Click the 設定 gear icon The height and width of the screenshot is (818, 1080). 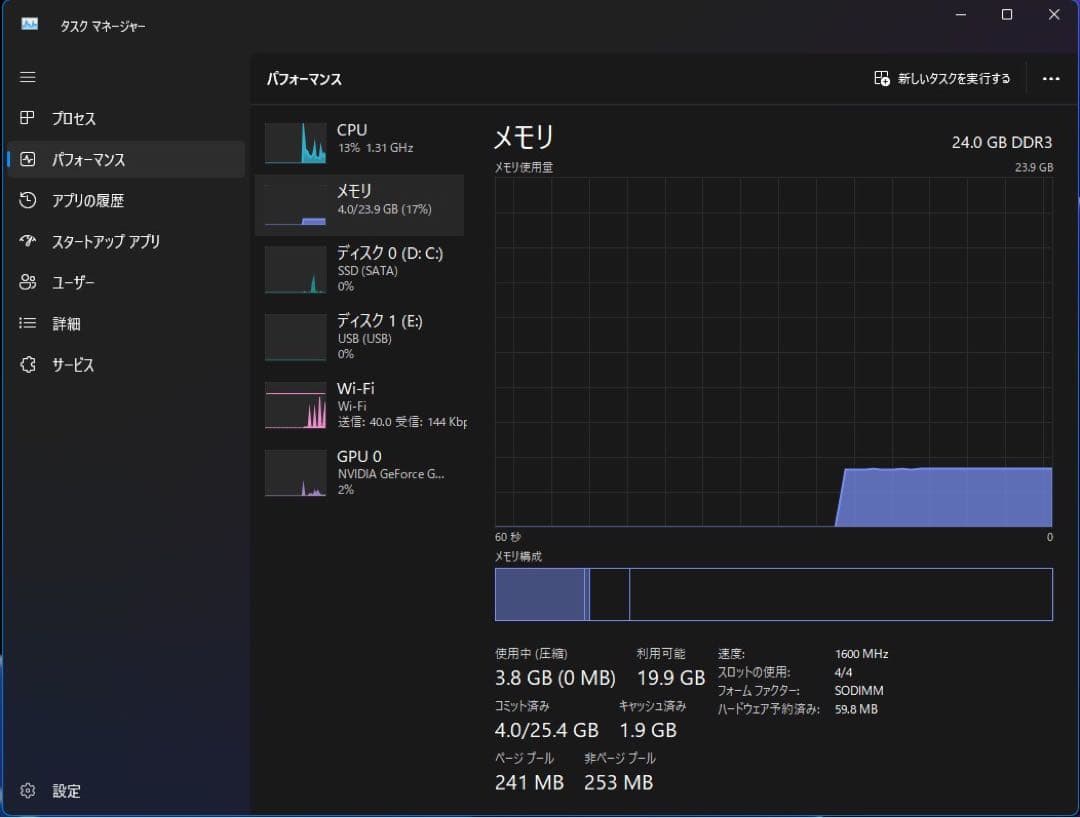click(28, 791)
